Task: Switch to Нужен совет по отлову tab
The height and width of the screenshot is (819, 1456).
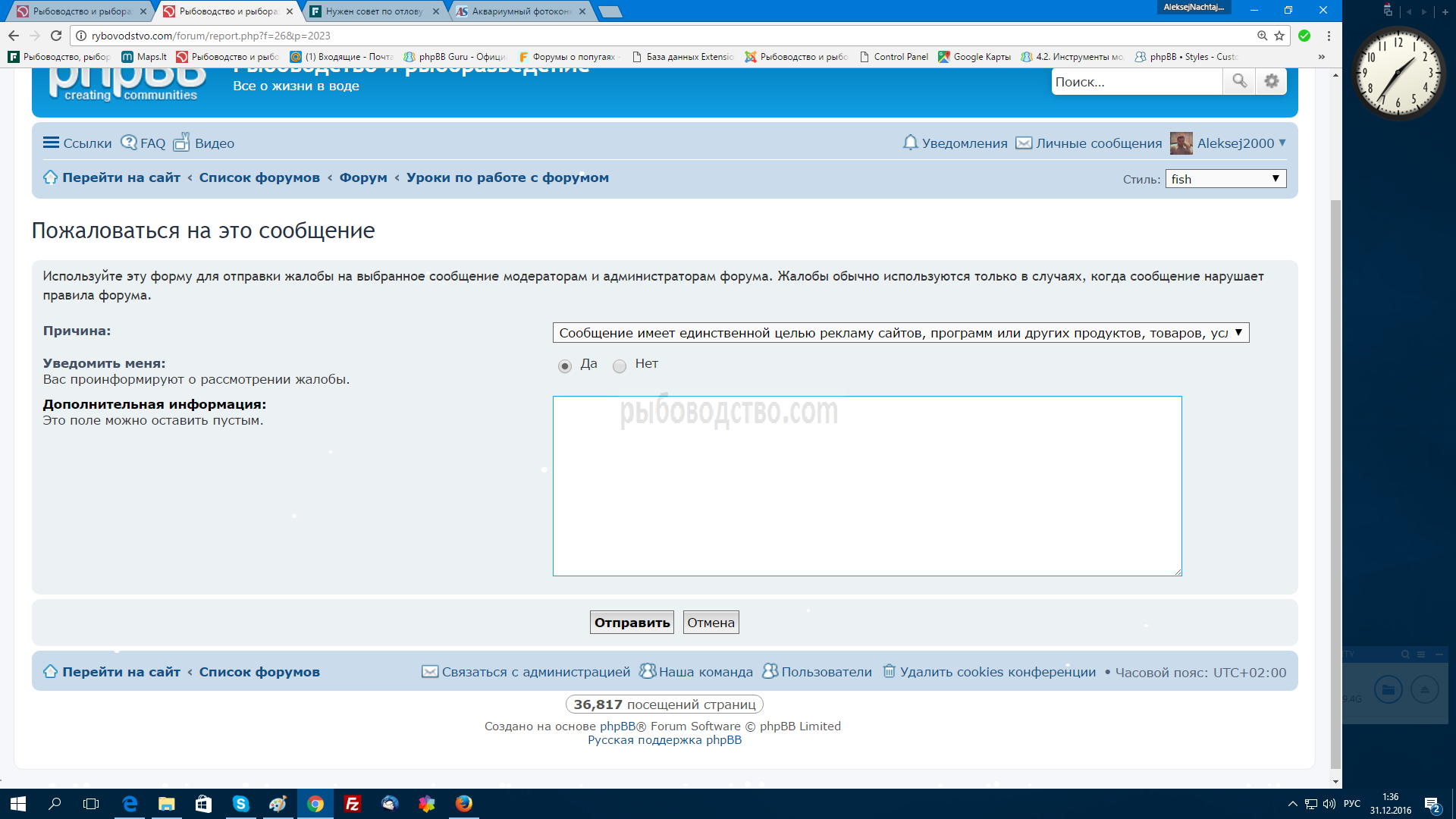Action: 373,11
